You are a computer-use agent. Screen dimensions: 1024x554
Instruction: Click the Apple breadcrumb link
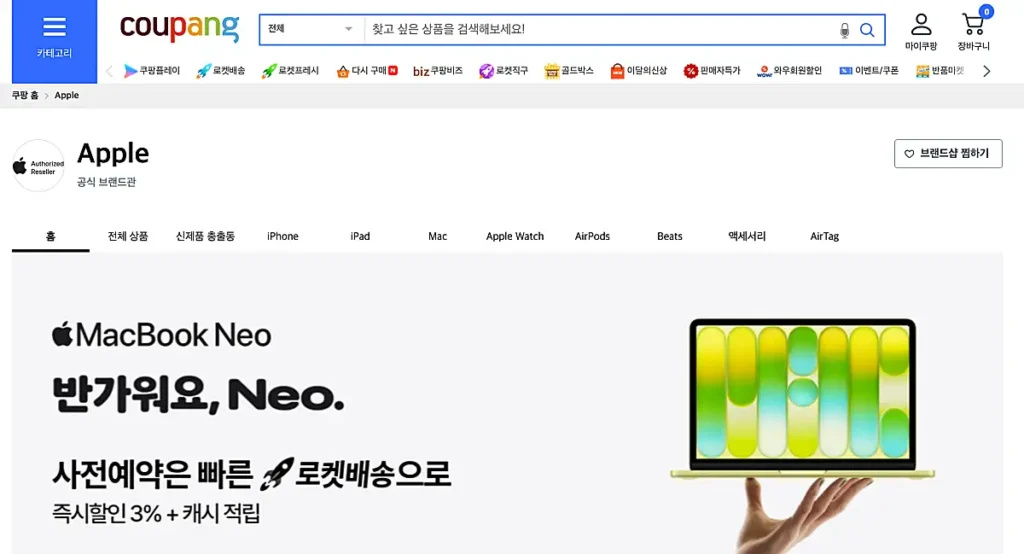67,95
